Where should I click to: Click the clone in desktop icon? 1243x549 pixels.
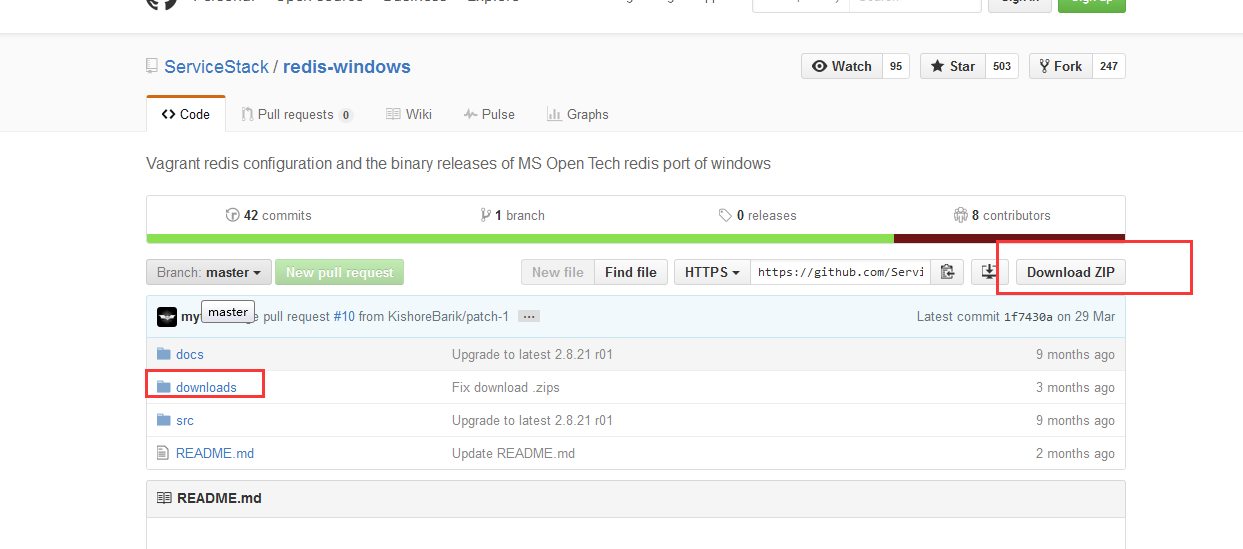coord(989,272)
